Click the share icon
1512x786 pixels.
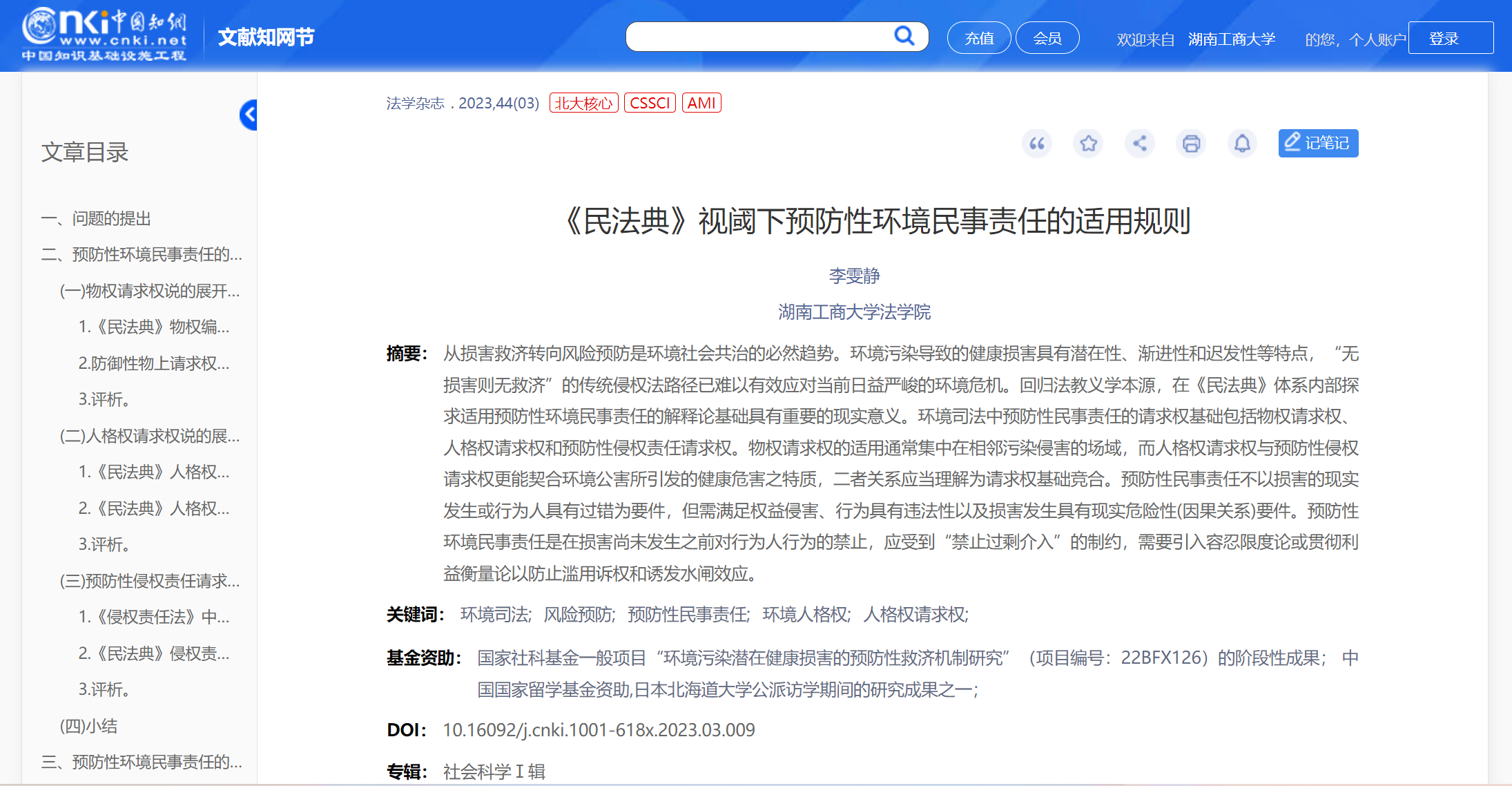click(1140, 144)
